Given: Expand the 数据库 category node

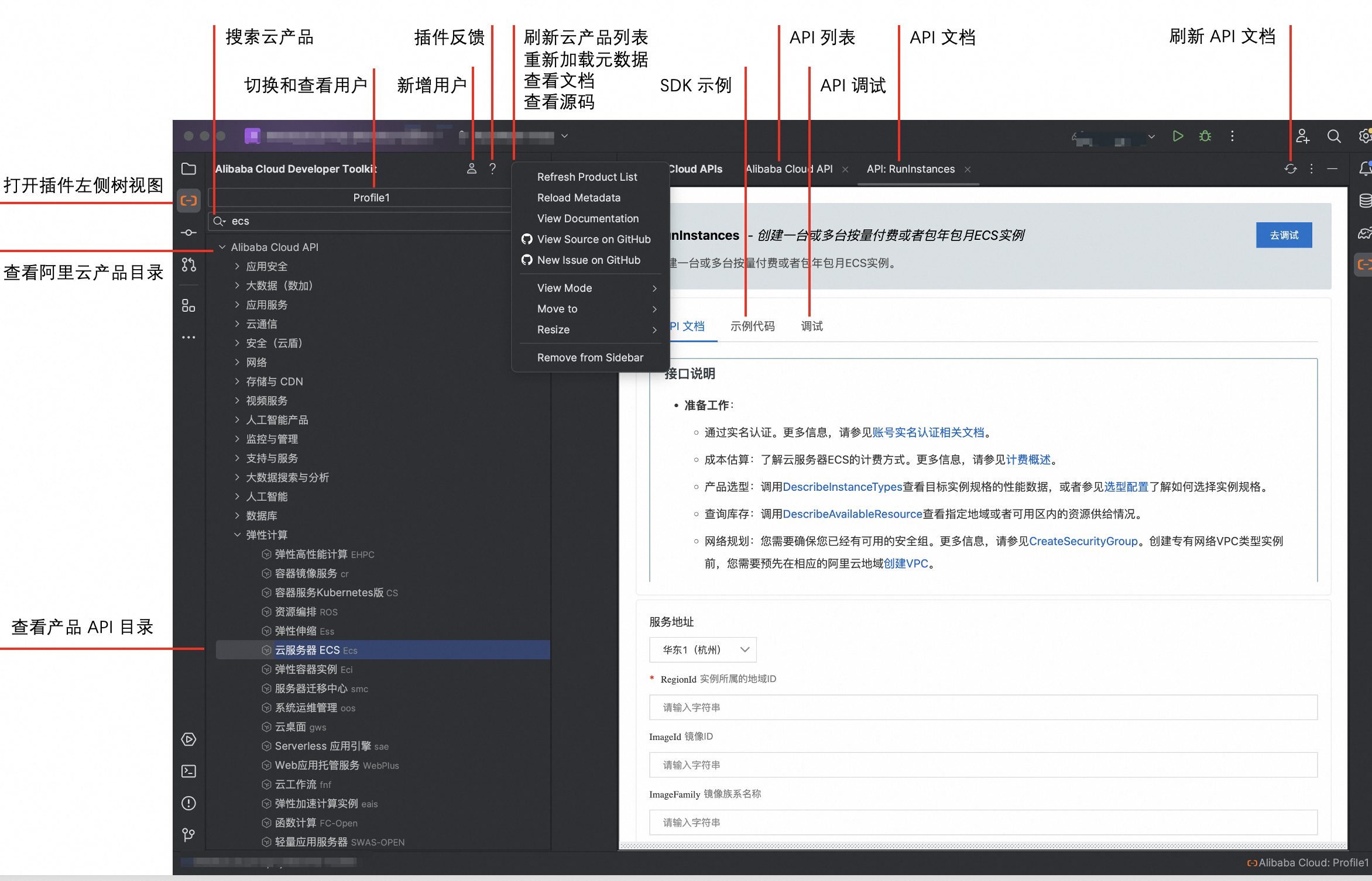Looking at the screenshot, I should coord(237,515).
